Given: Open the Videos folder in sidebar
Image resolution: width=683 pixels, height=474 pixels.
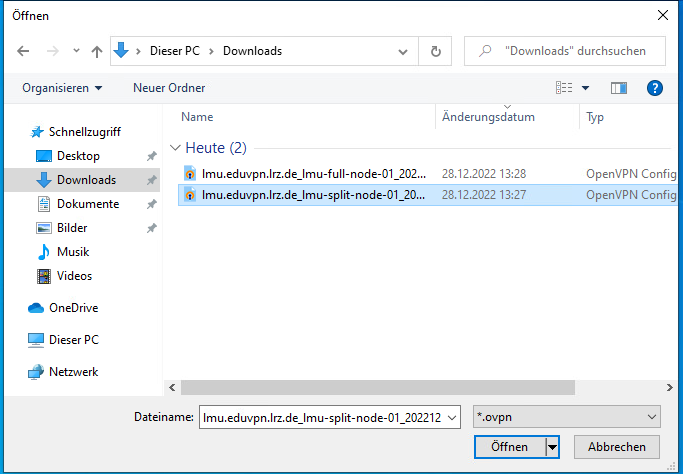Looking at the screenshot, I should click(74, 276).
